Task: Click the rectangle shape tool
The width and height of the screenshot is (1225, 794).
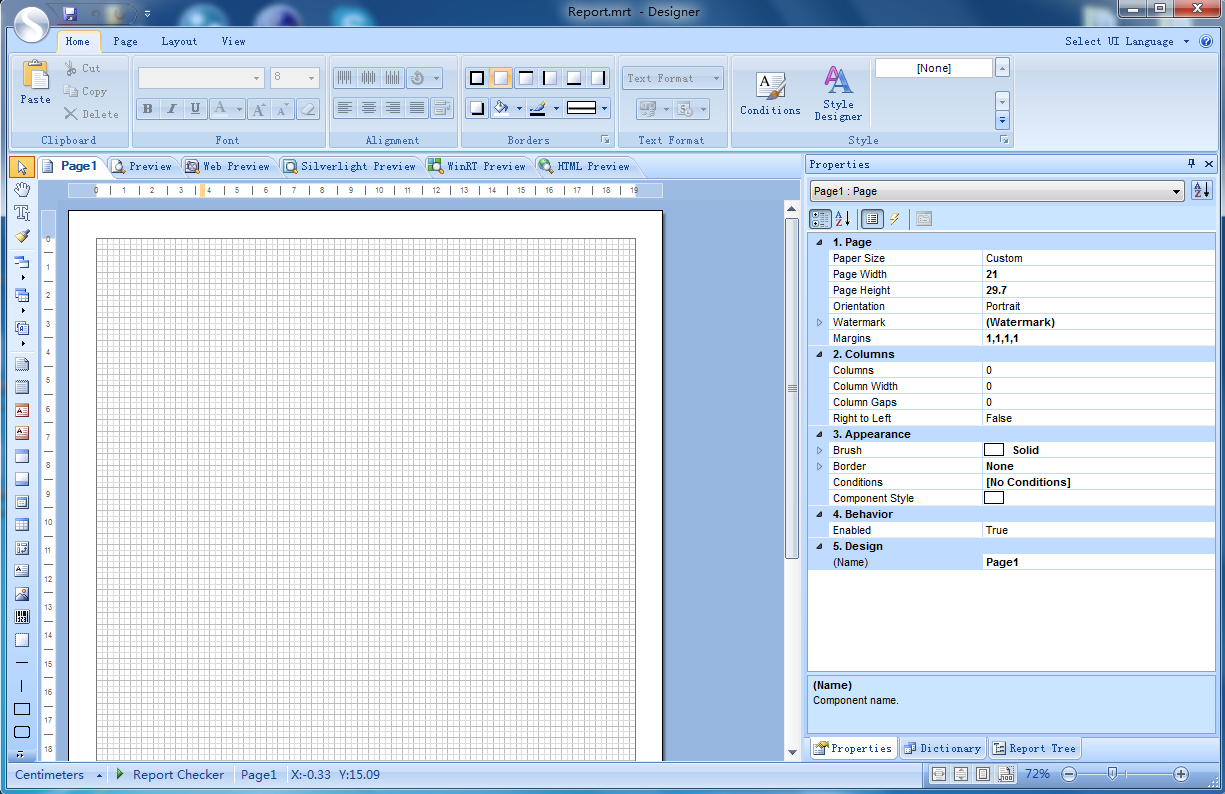Action: (x=22, y=709)
